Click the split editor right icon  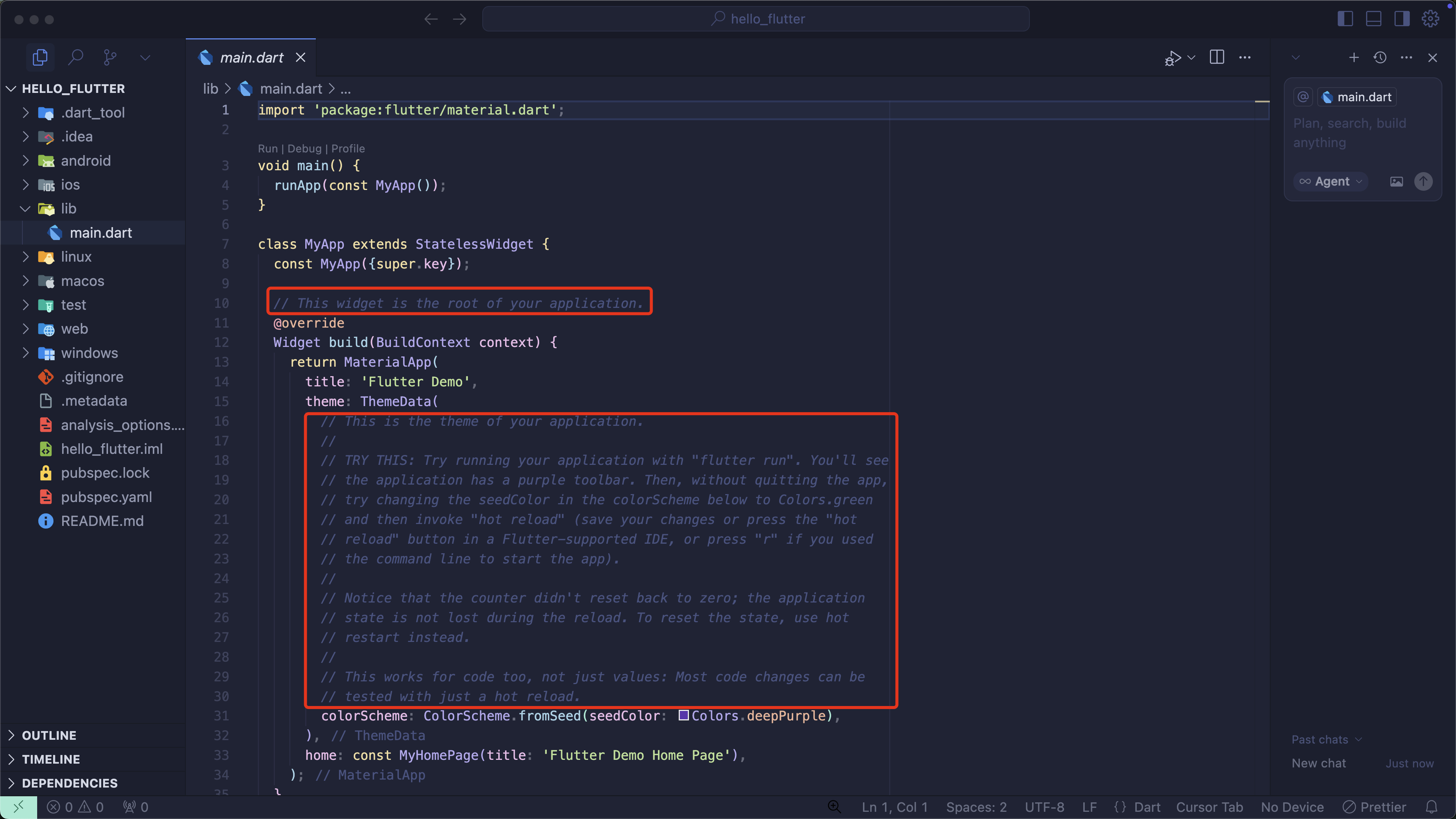point(1216,57)
